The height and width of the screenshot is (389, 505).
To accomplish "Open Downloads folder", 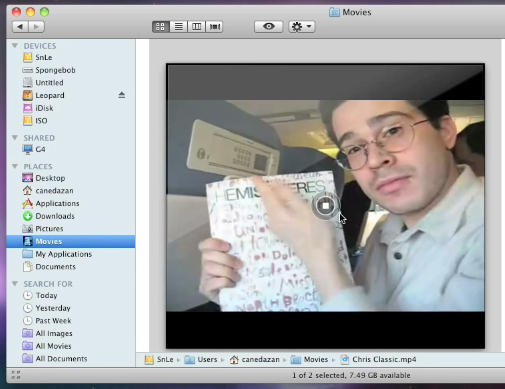I will (x=71, y=216).
